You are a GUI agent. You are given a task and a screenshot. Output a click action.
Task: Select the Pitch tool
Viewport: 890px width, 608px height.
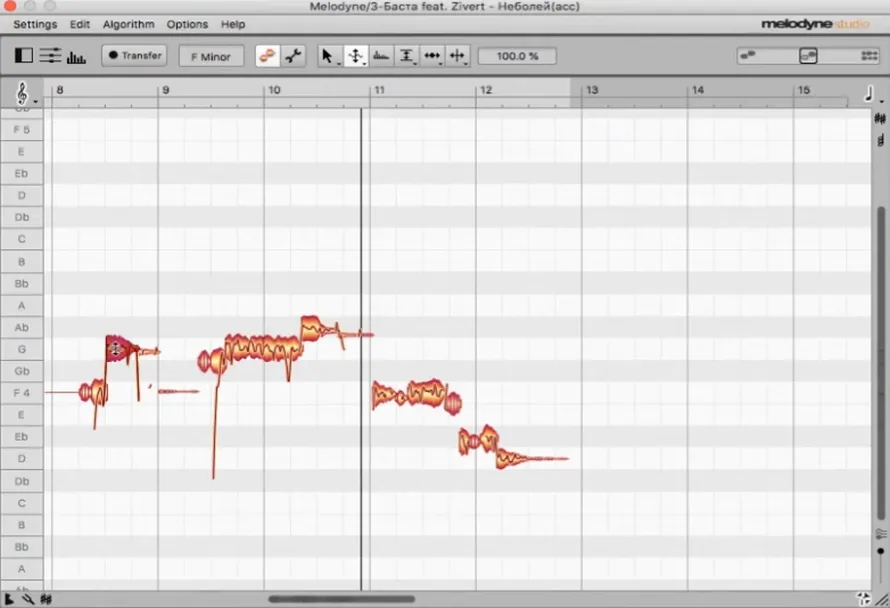point(355,56)
